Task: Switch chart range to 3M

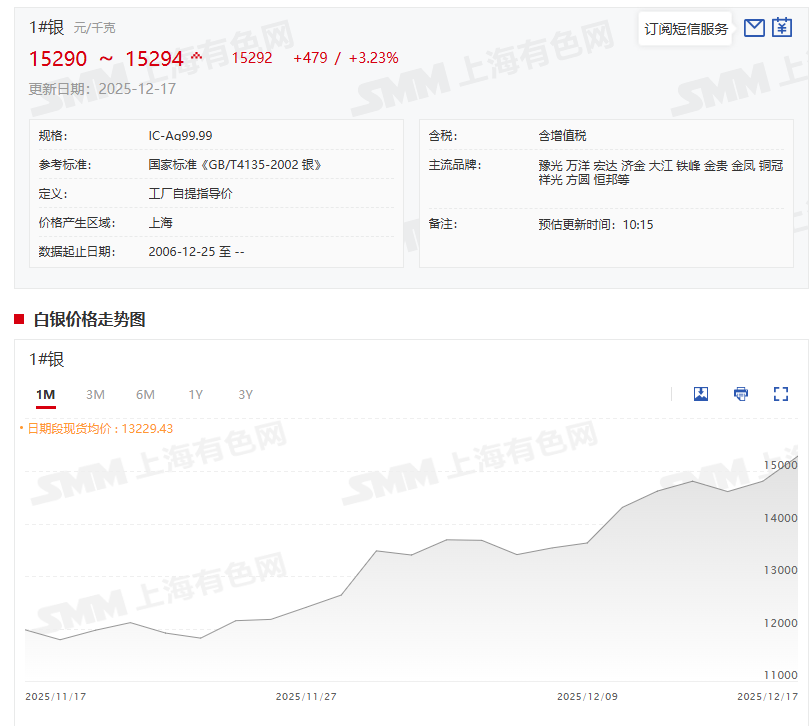Action: (95, 395)
